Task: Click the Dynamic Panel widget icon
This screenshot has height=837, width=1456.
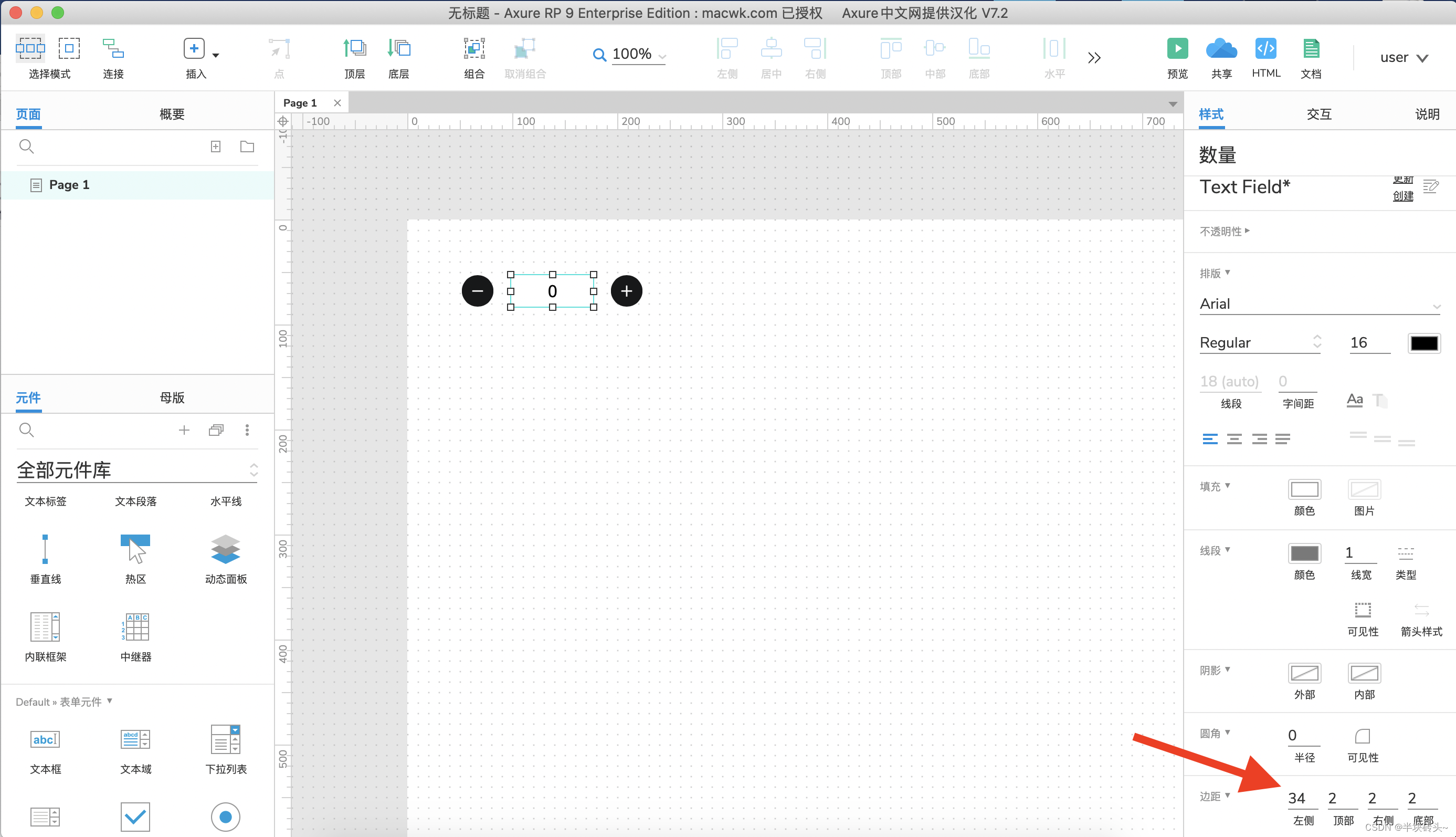Action: [225, 549]
